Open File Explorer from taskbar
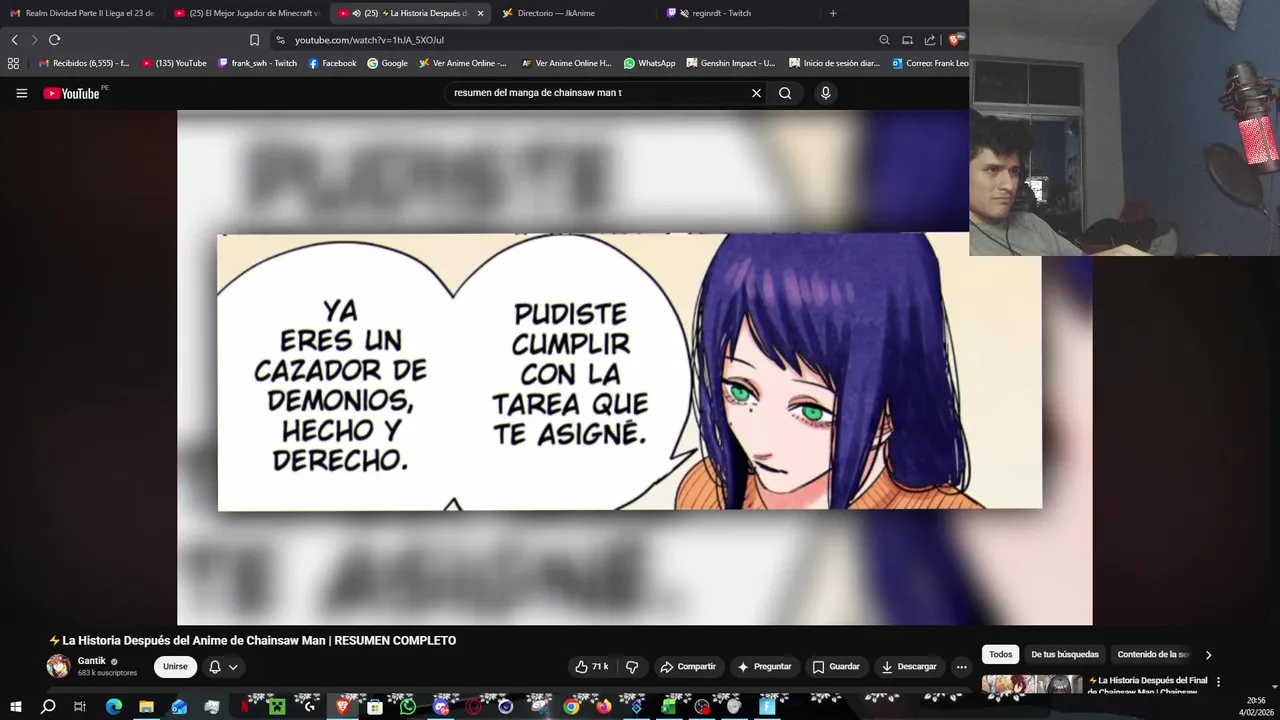The width and height of the screenshot is (1280, 720). tap(146, 707)
